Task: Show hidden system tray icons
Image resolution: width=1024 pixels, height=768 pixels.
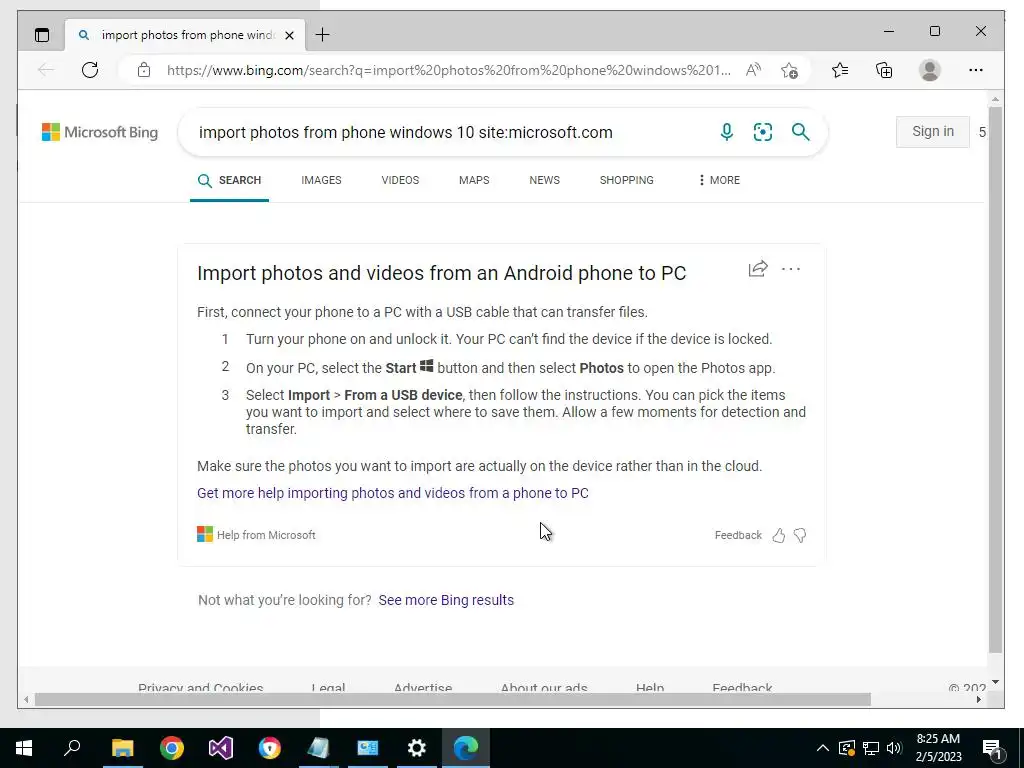Action: pos(823,748)
